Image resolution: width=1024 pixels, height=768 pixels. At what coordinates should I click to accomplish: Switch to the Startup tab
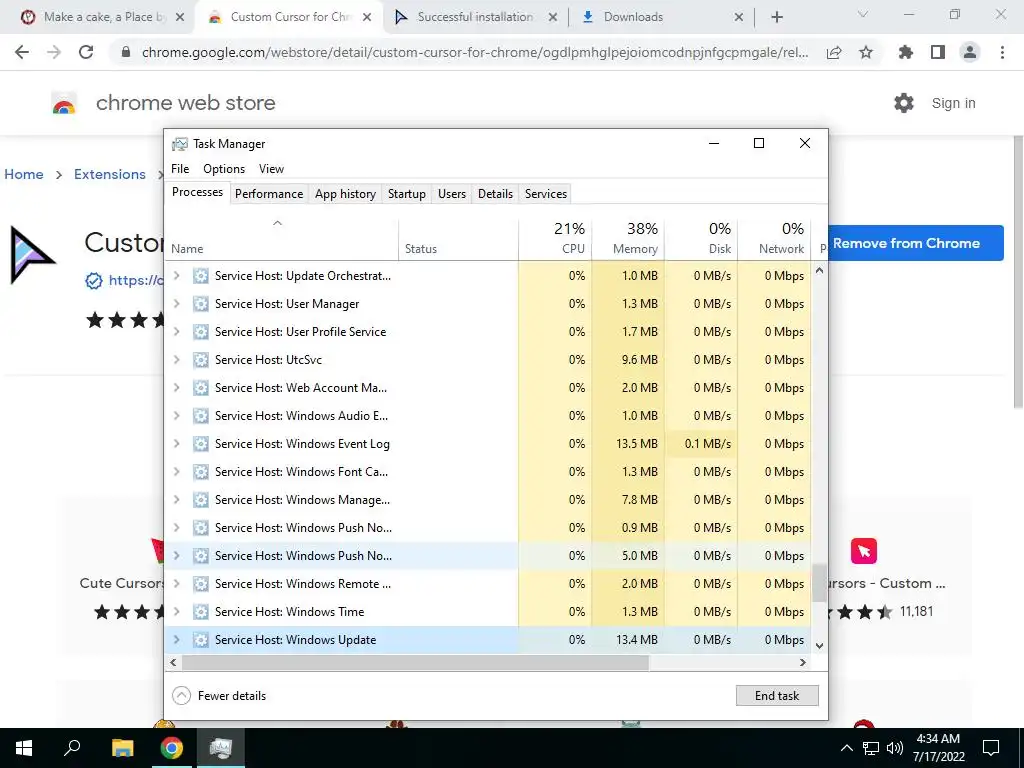pos(407,194)
